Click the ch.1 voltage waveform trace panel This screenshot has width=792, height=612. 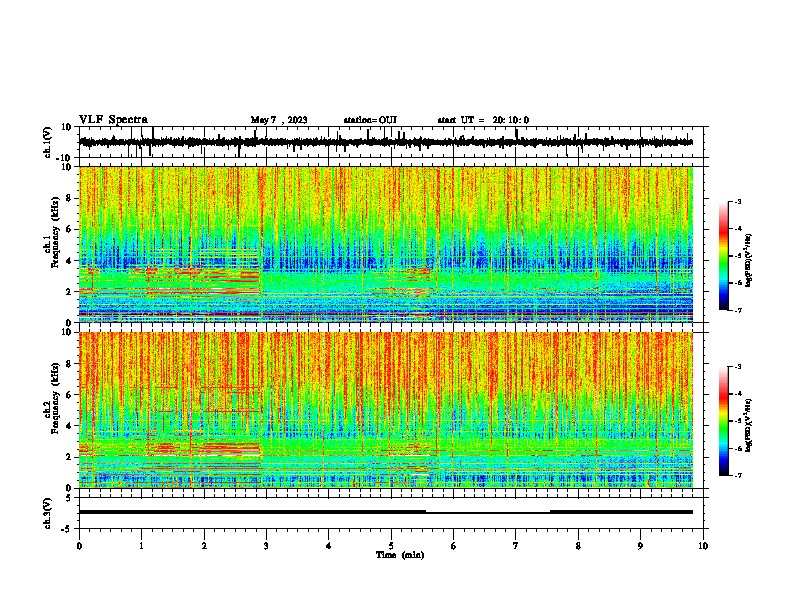390,142
